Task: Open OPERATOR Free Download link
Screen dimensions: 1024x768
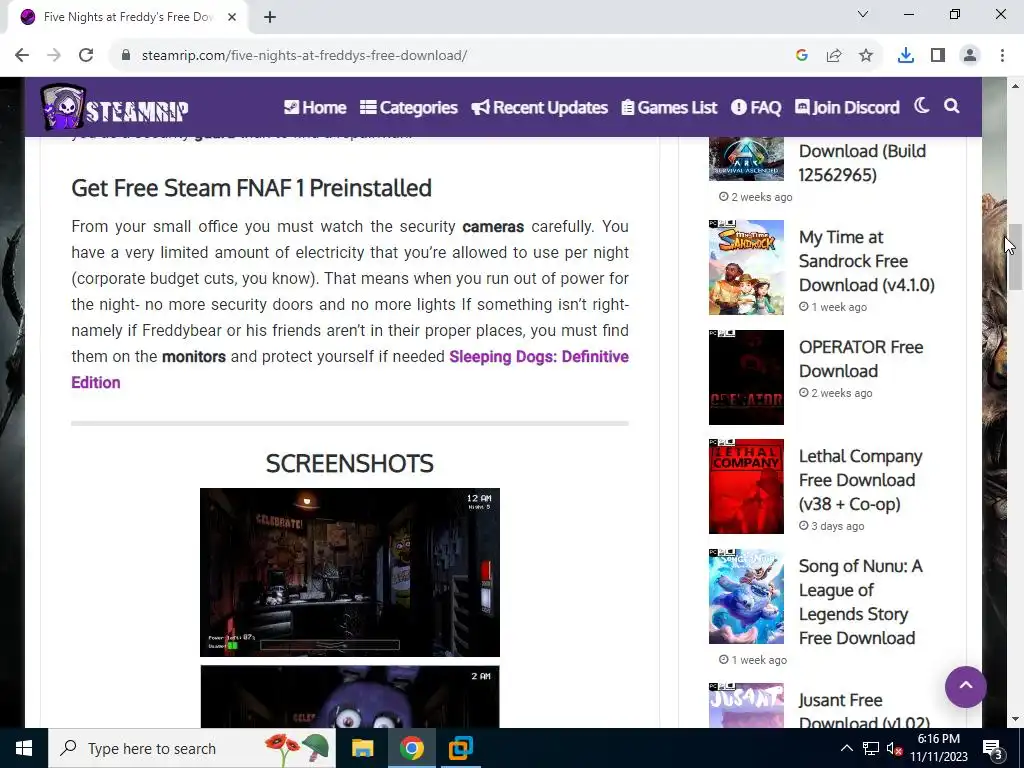Action: pos(861,359)
